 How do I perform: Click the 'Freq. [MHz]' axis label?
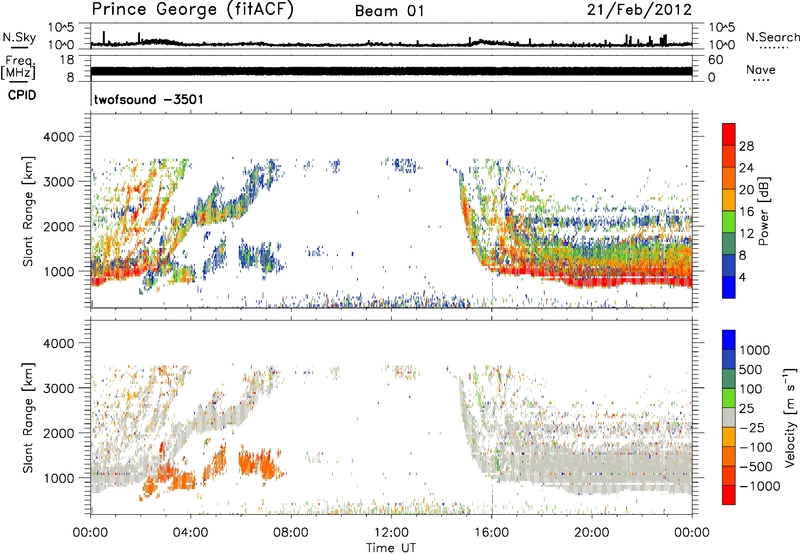tap(18, 67)
